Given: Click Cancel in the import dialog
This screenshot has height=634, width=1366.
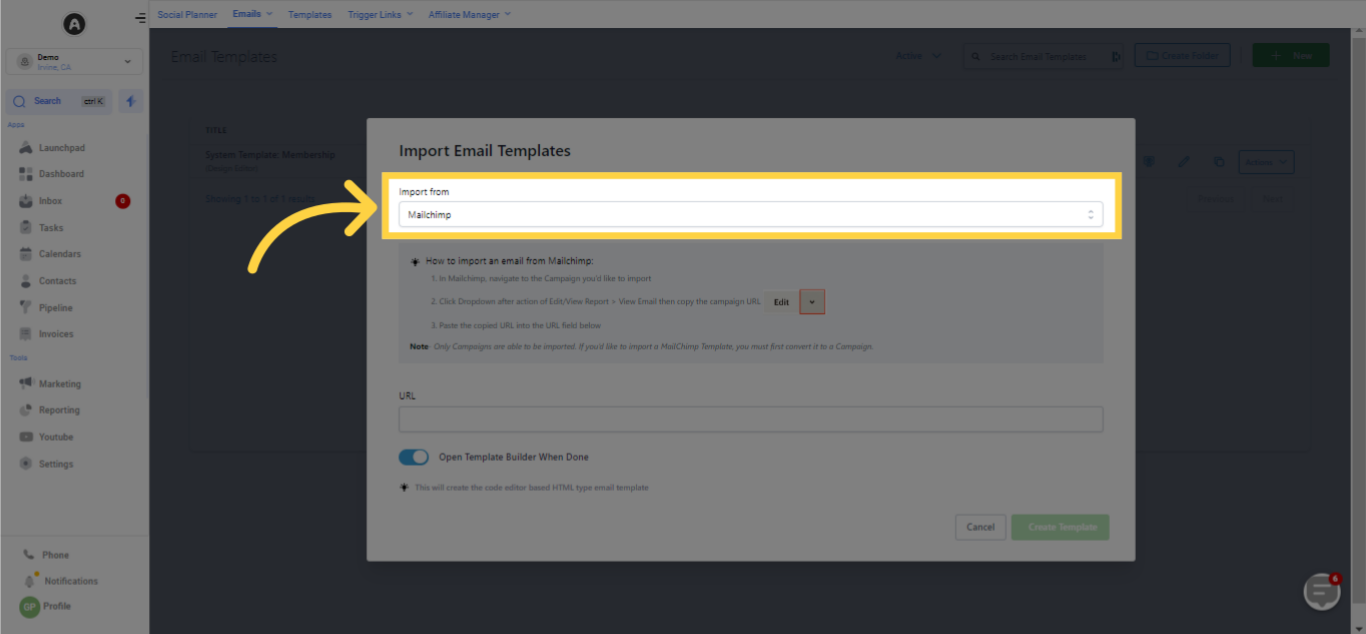Looking at the screenshot, I should point(980,527).
